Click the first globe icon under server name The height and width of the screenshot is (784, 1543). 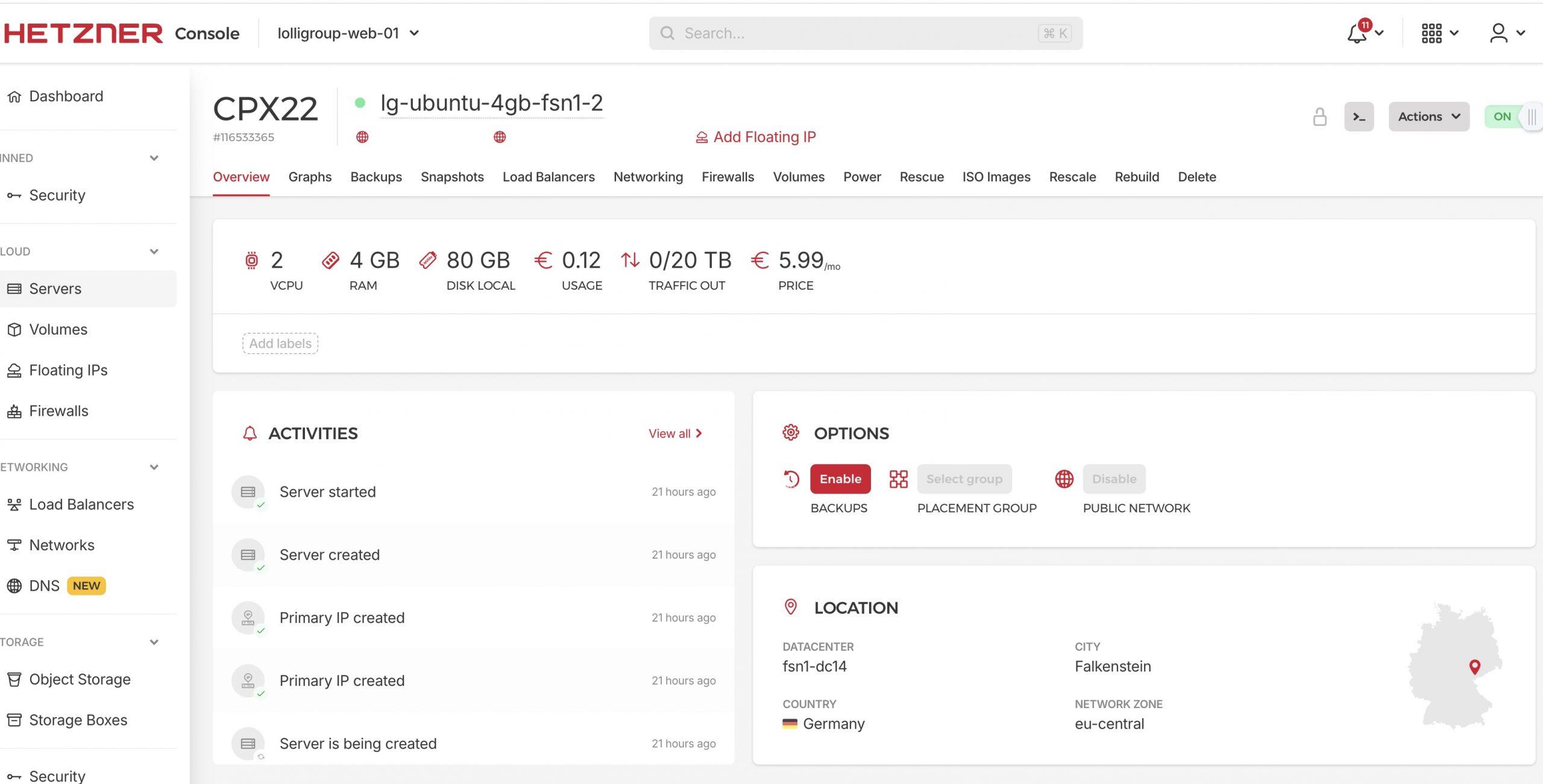[x=362, y=137]
